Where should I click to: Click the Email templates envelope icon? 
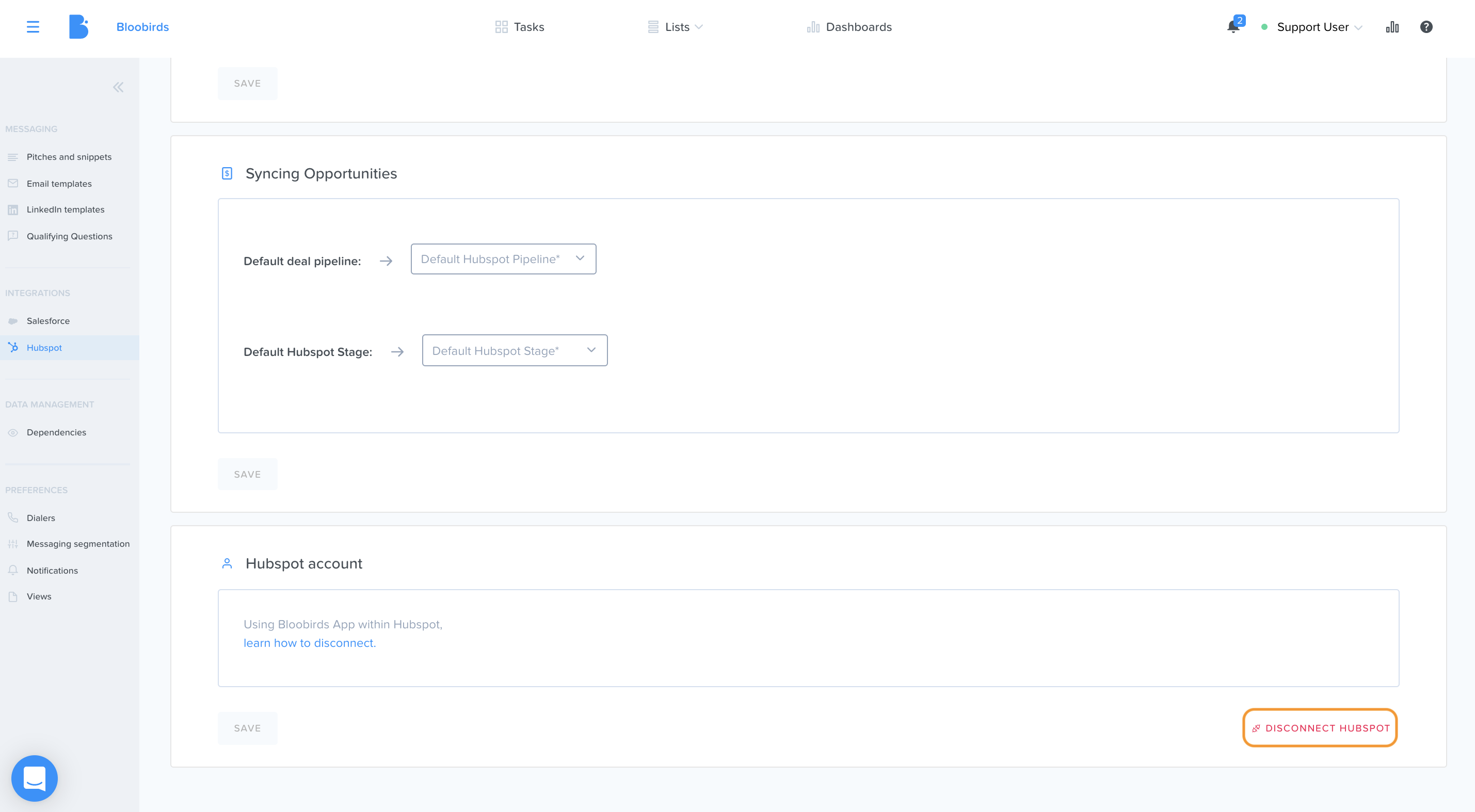click(x=12, y=183)
